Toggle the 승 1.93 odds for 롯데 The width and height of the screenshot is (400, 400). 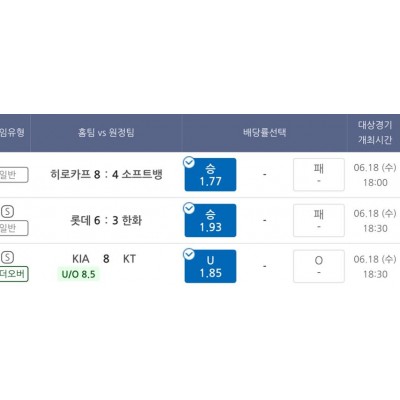(x=210, y=221)
